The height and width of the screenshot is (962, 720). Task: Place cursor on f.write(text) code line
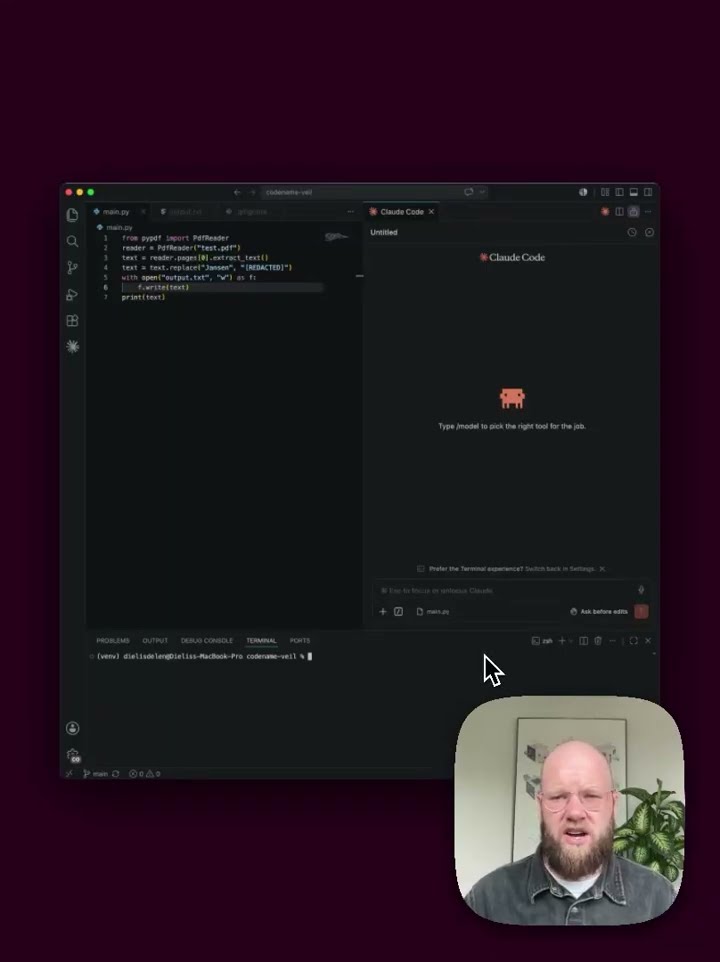[163, 287]
